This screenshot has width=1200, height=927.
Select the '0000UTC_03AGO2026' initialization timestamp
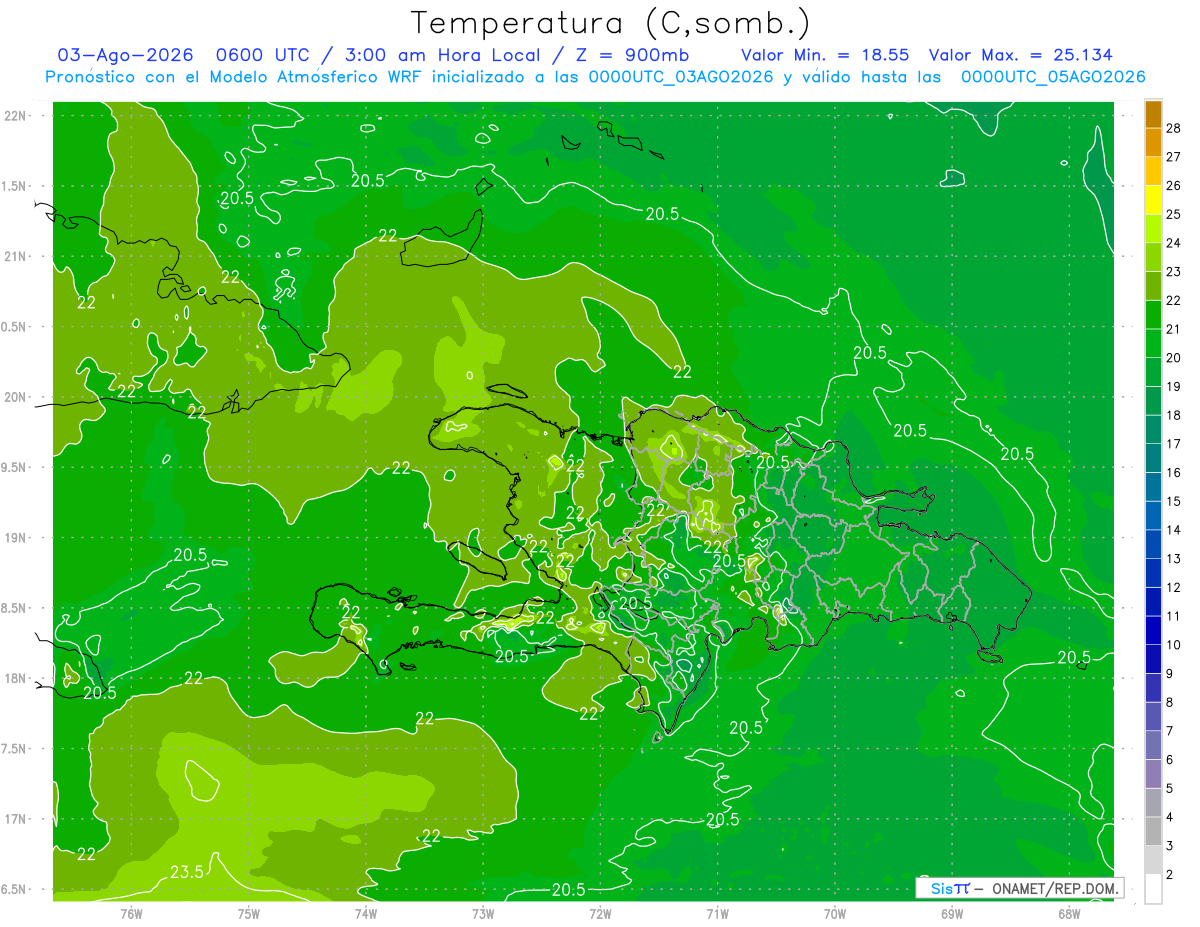click(x=681, y=77)
